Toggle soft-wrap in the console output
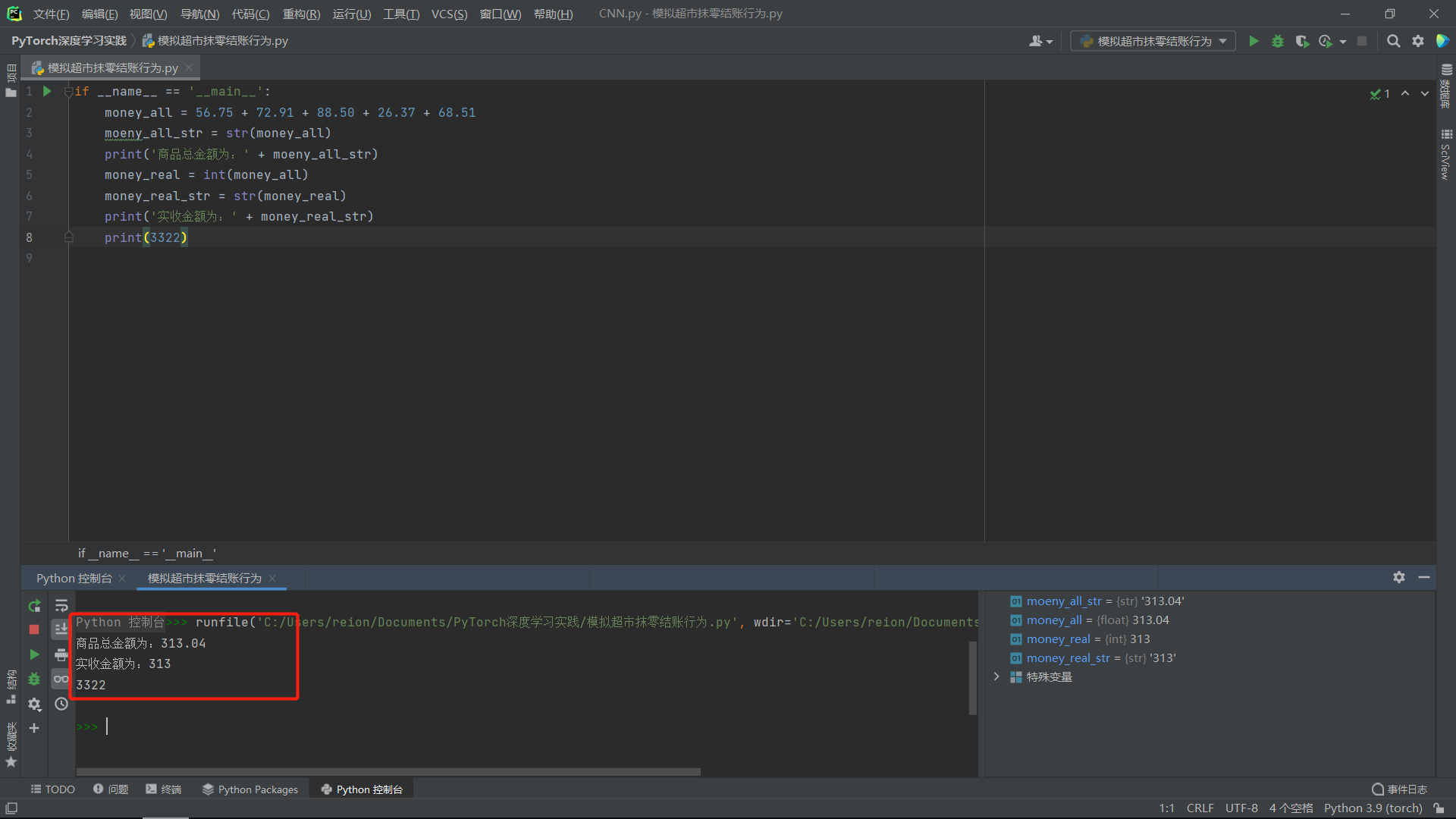Screen dimensions: 1456x819 (x=61, y=606)
